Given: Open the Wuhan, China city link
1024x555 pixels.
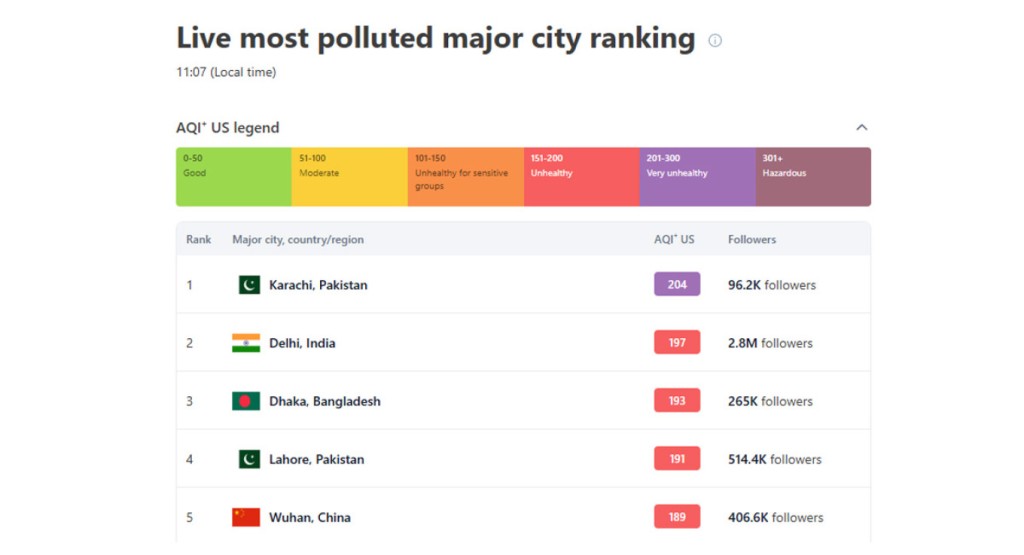Looking at the screenshot, I should click(x=310, y=517).
